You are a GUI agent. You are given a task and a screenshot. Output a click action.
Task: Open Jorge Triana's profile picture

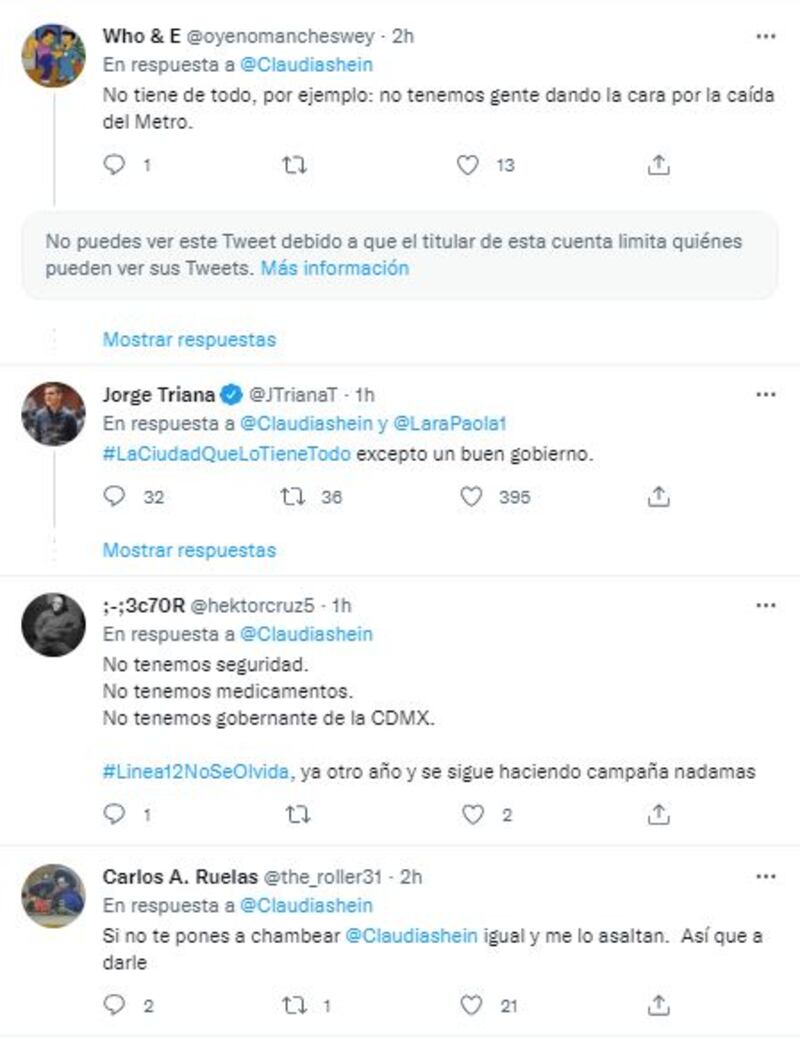54,413
